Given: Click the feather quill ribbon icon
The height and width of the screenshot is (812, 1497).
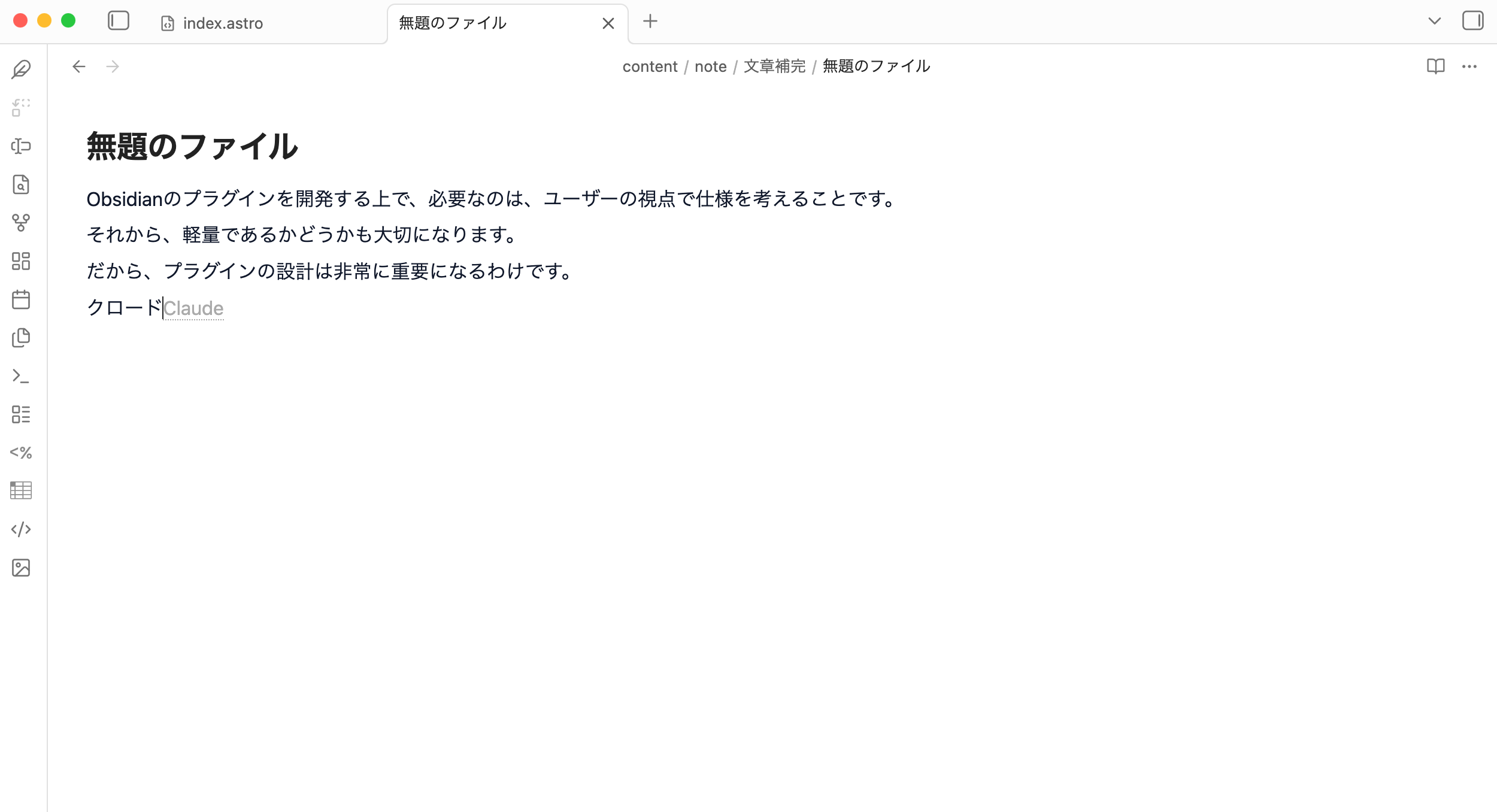Looking at the screenshot, I should [21, 69].
